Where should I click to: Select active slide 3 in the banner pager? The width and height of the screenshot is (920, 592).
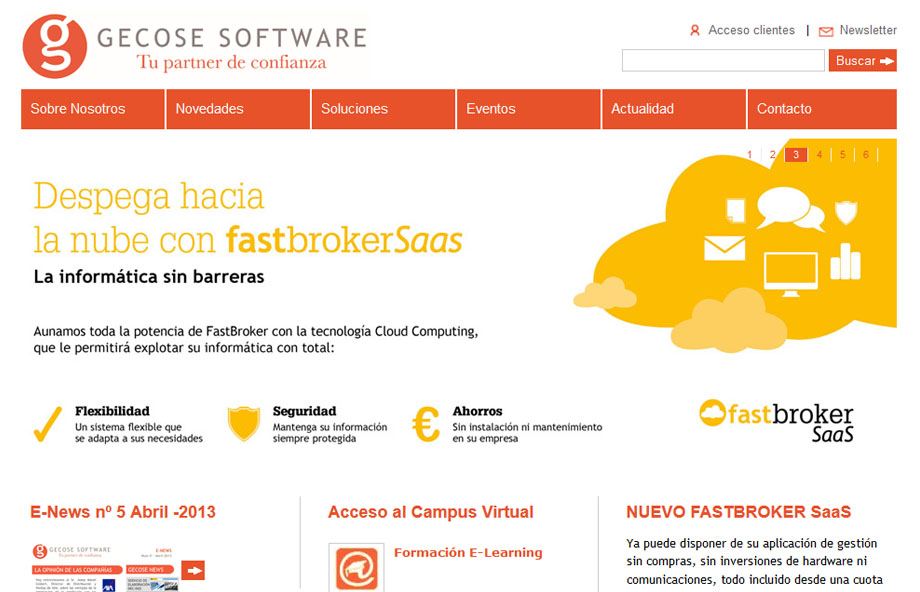796,155
